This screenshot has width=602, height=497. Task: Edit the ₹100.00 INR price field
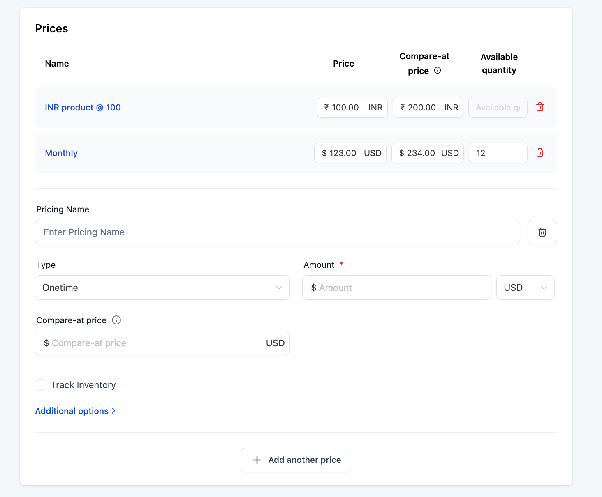point(352,107)
